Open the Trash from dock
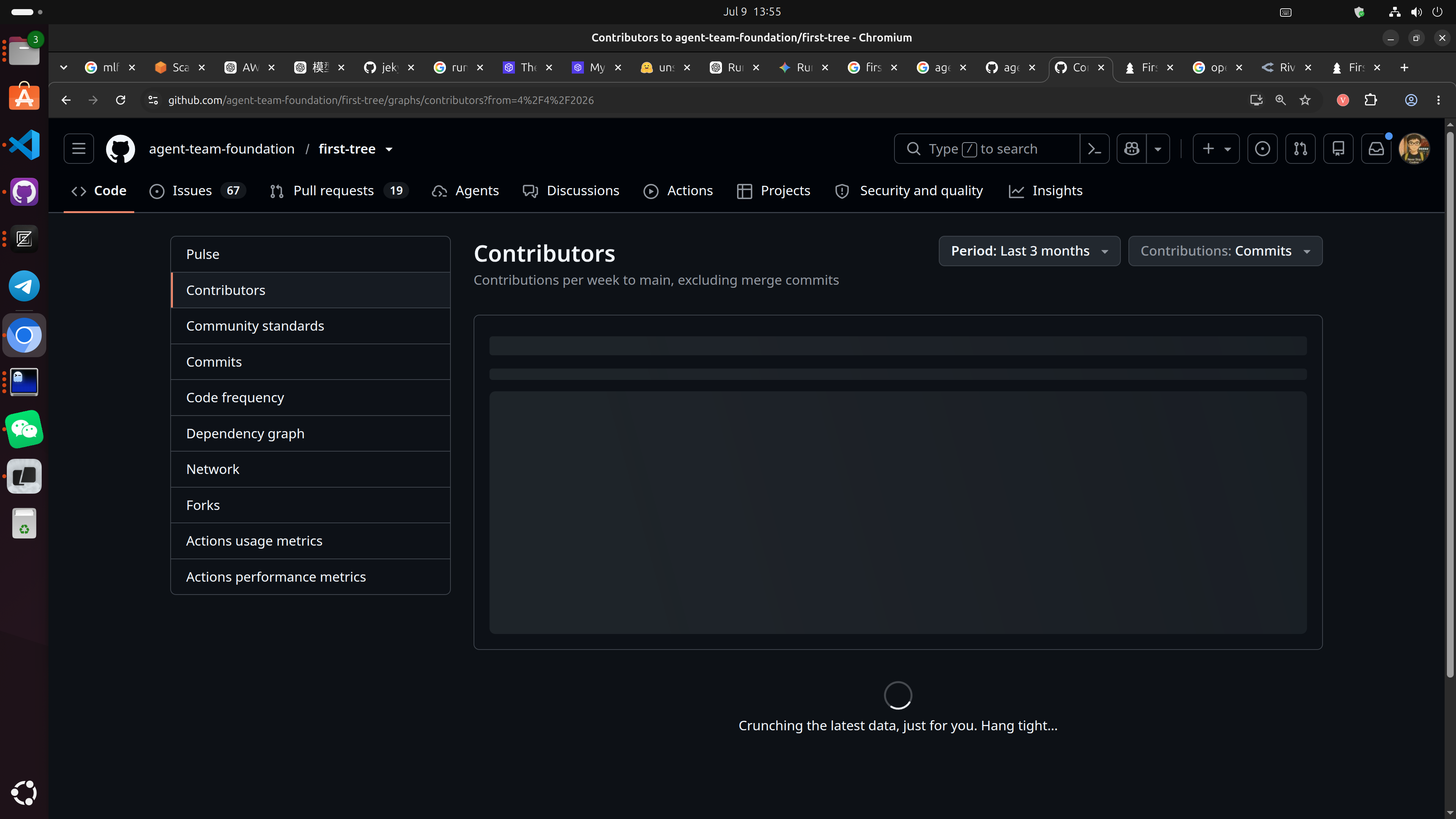This screenshot has height=819, width=1456. point(24,523)
